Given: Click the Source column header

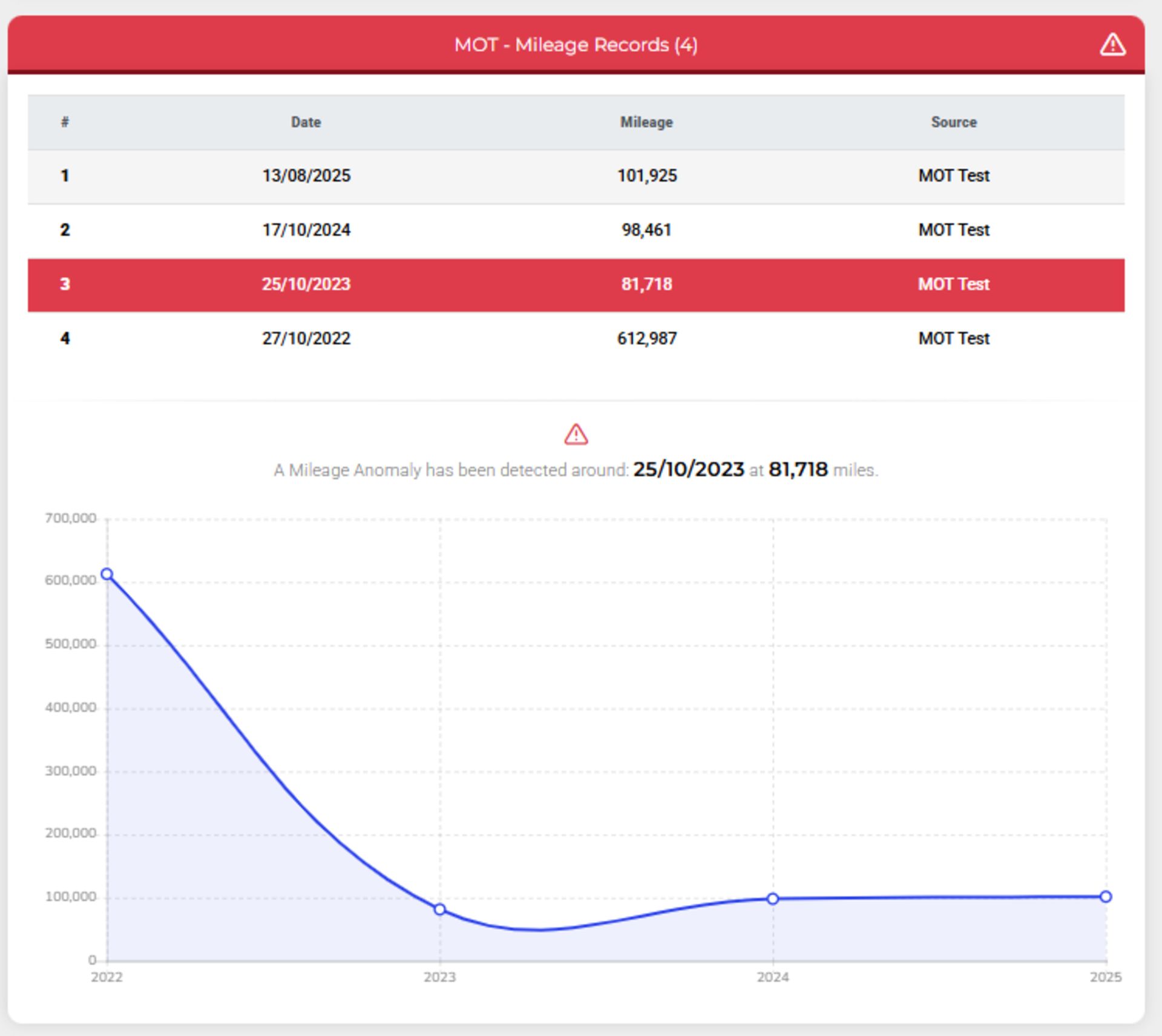Looking at the screenshot, I should coord(953,122).
